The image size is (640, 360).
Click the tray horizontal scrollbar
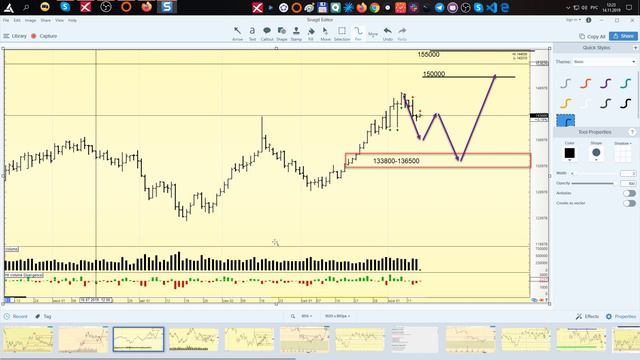[x=148, y=358]
